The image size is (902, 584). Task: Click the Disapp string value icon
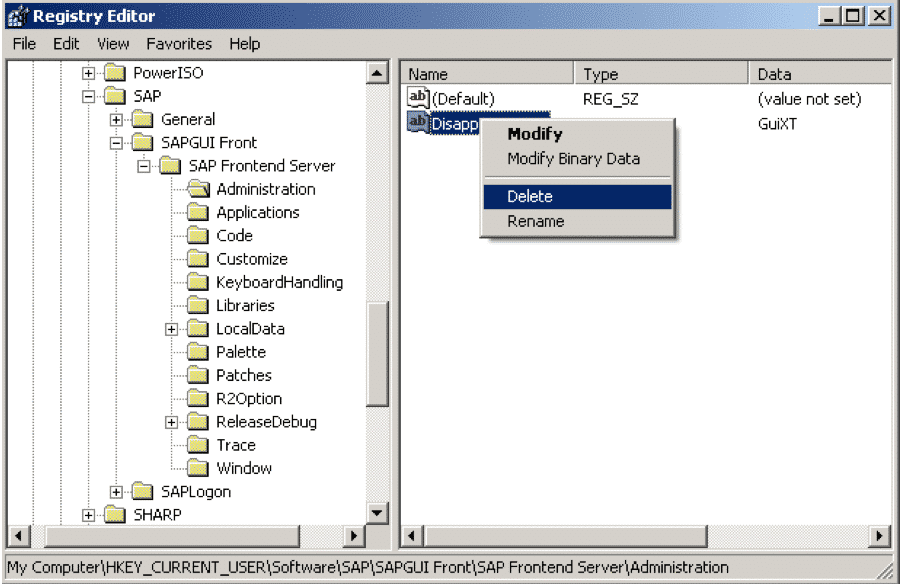click(418, 123)
